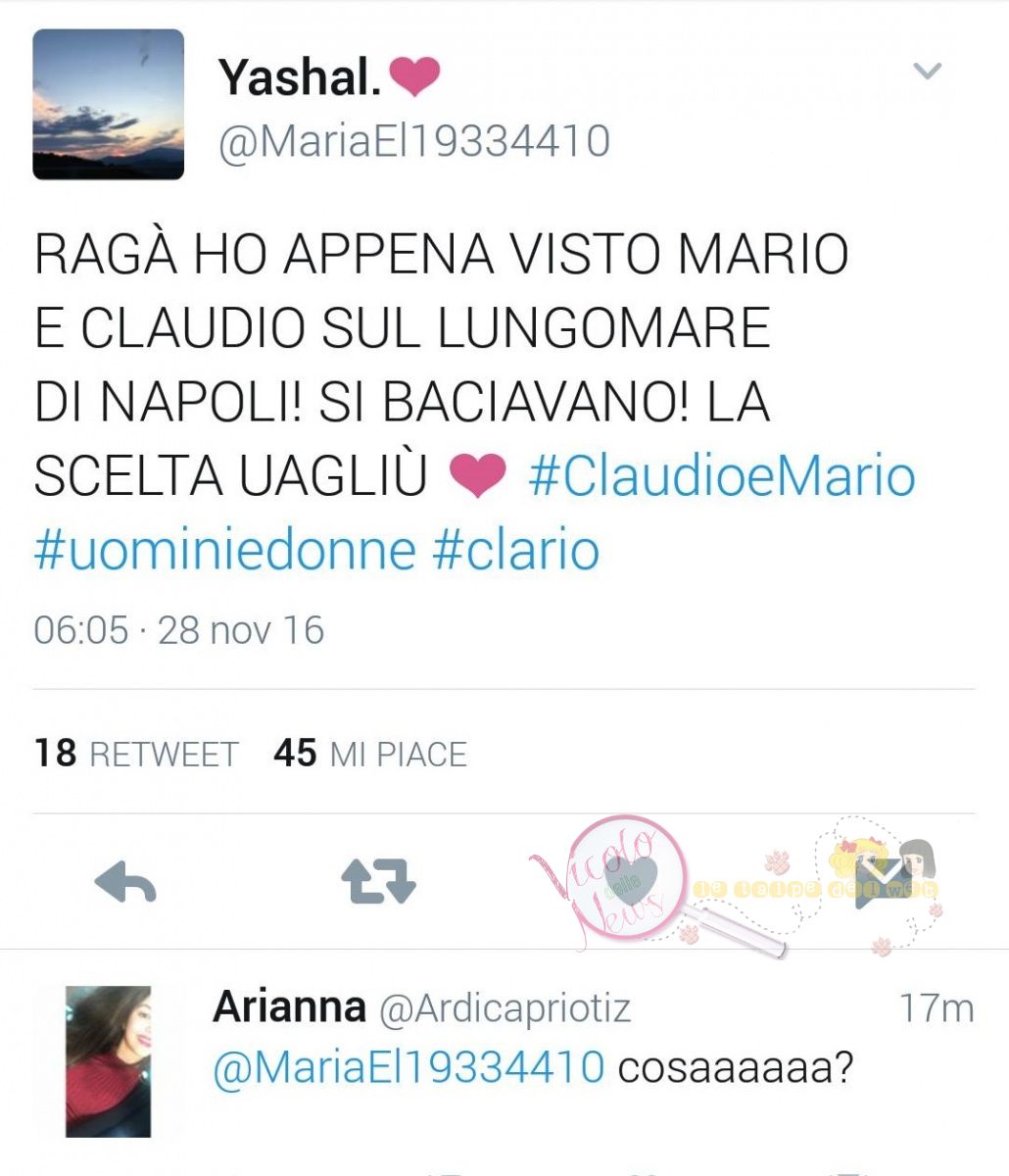Screen dimensions: 1009x1176
Task: View the 18 Retweet list
Action: 136,754
